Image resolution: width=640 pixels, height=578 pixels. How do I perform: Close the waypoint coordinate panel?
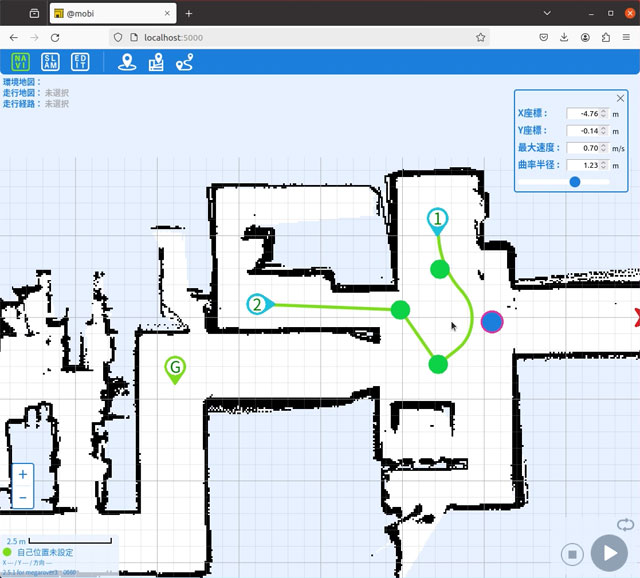point(620,98)
